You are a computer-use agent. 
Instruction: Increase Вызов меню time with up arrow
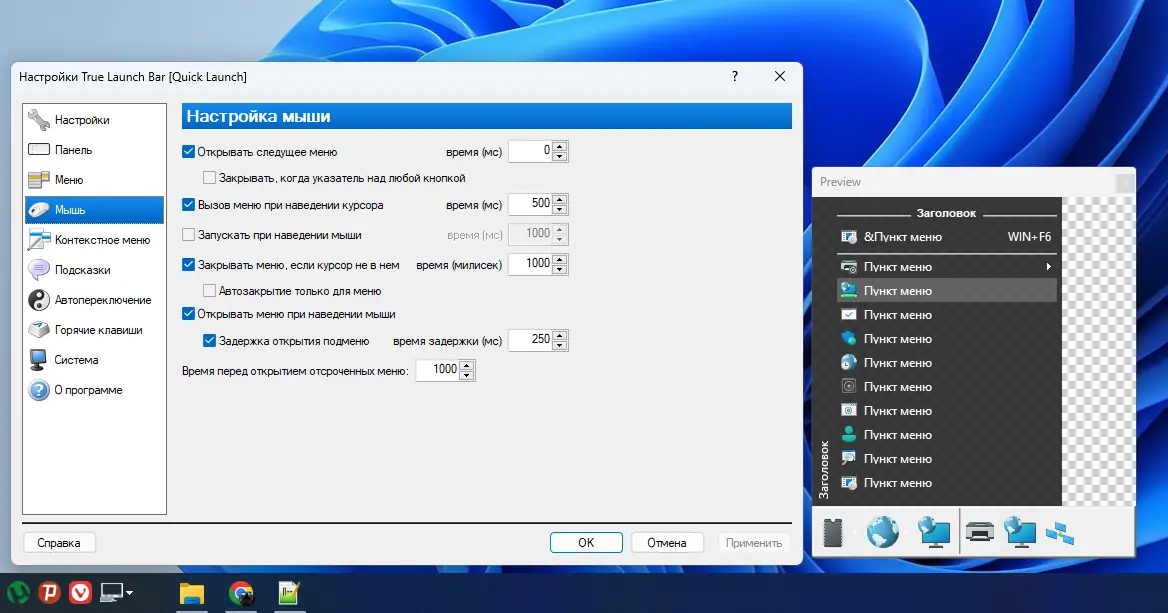560,199
